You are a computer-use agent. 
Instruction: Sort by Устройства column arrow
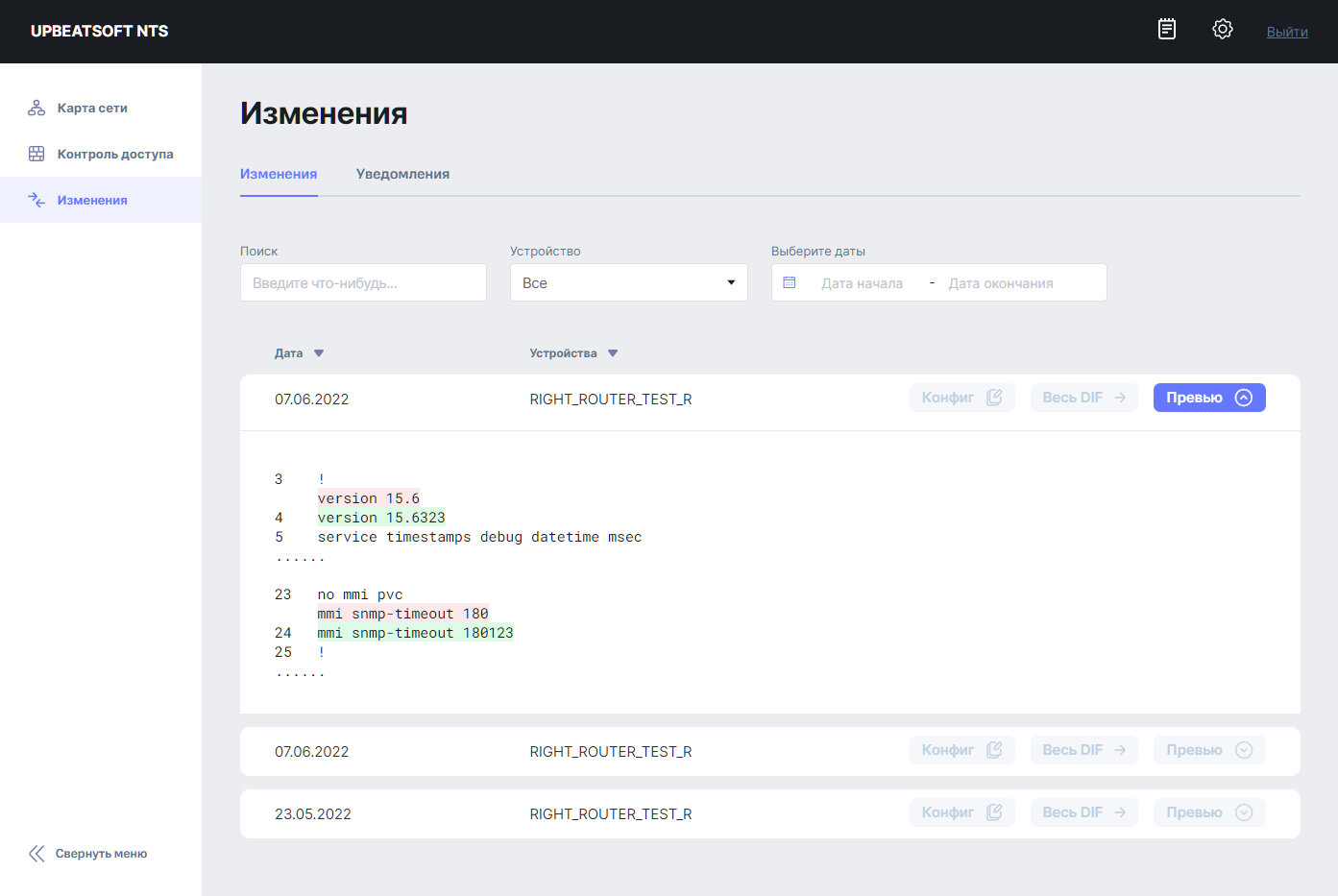pos(613,353)
